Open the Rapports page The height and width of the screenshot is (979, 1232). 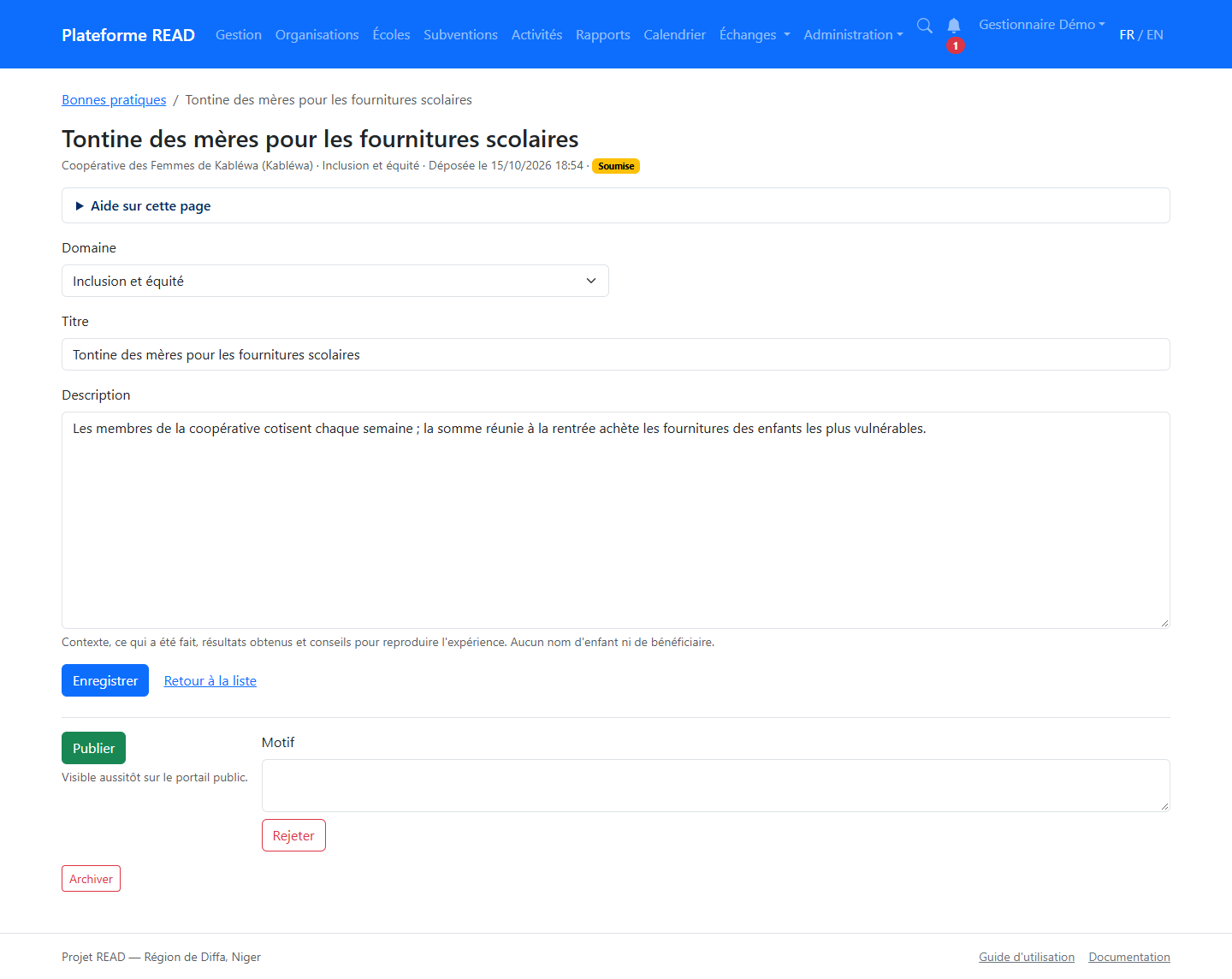click(x=603, y=34)
